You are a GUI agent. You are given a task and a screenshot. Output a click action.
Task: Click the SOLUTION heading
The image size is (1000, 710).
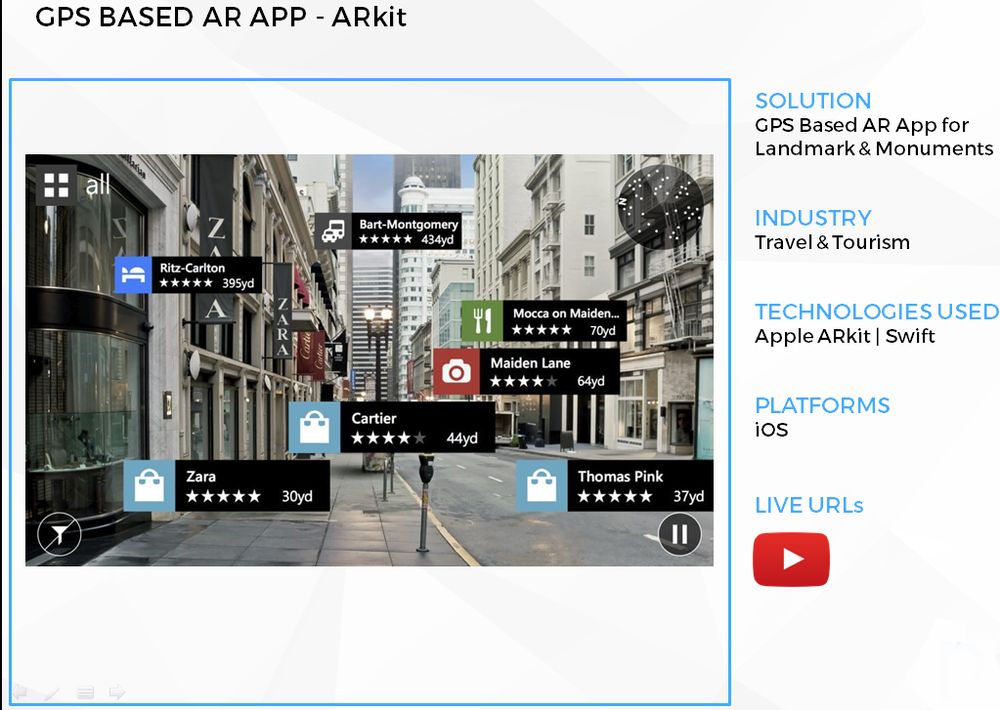coord(813,101)
